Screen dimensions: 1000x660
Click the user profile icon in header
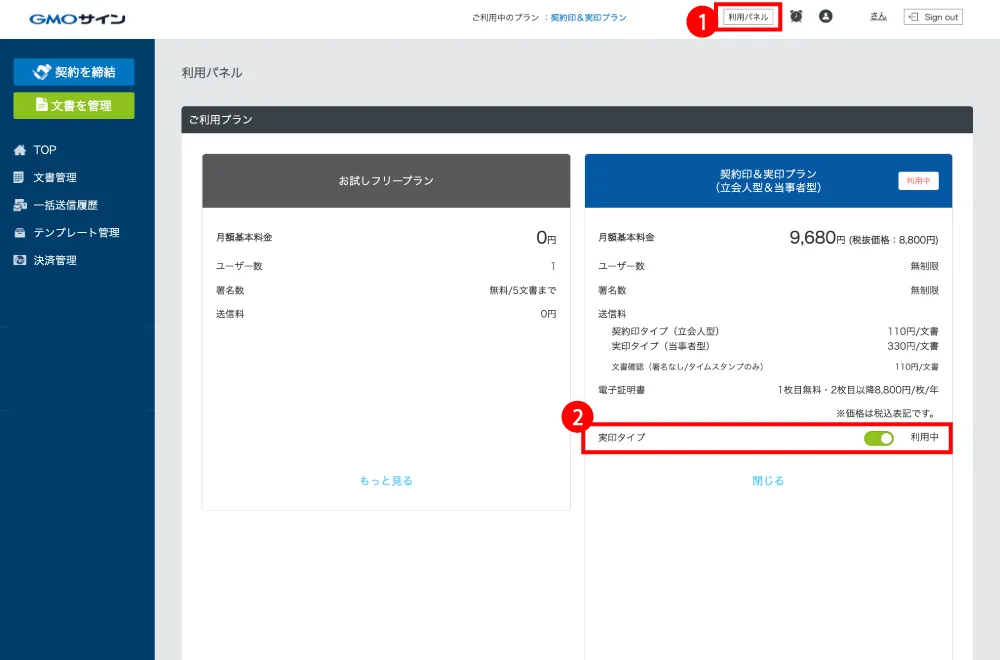(x=825, y=16)
